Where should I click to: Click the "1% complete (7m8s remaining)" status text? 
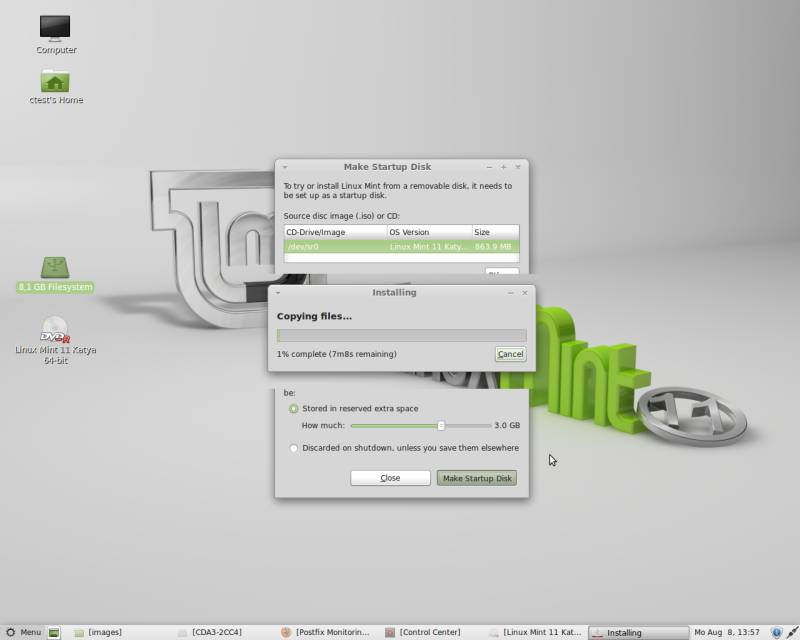(337, 354)
